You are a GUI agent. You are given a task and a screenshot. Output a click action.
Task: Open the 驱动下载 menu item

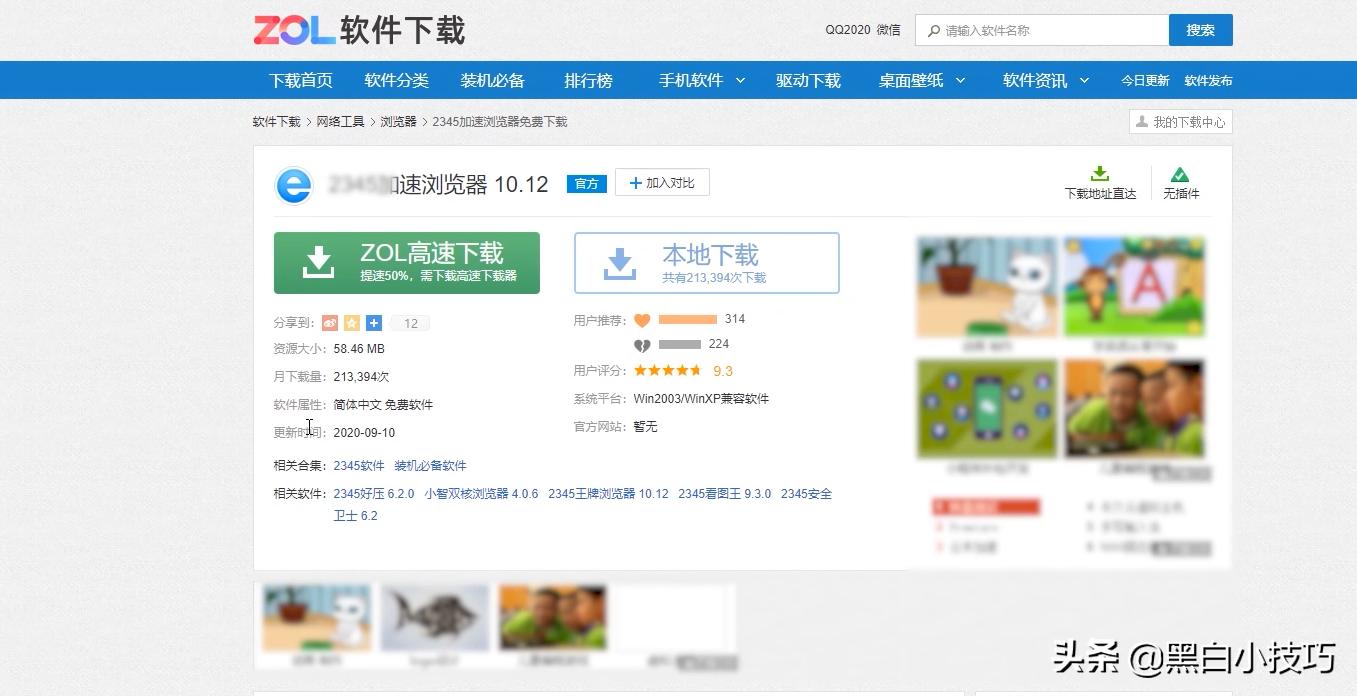808,80
